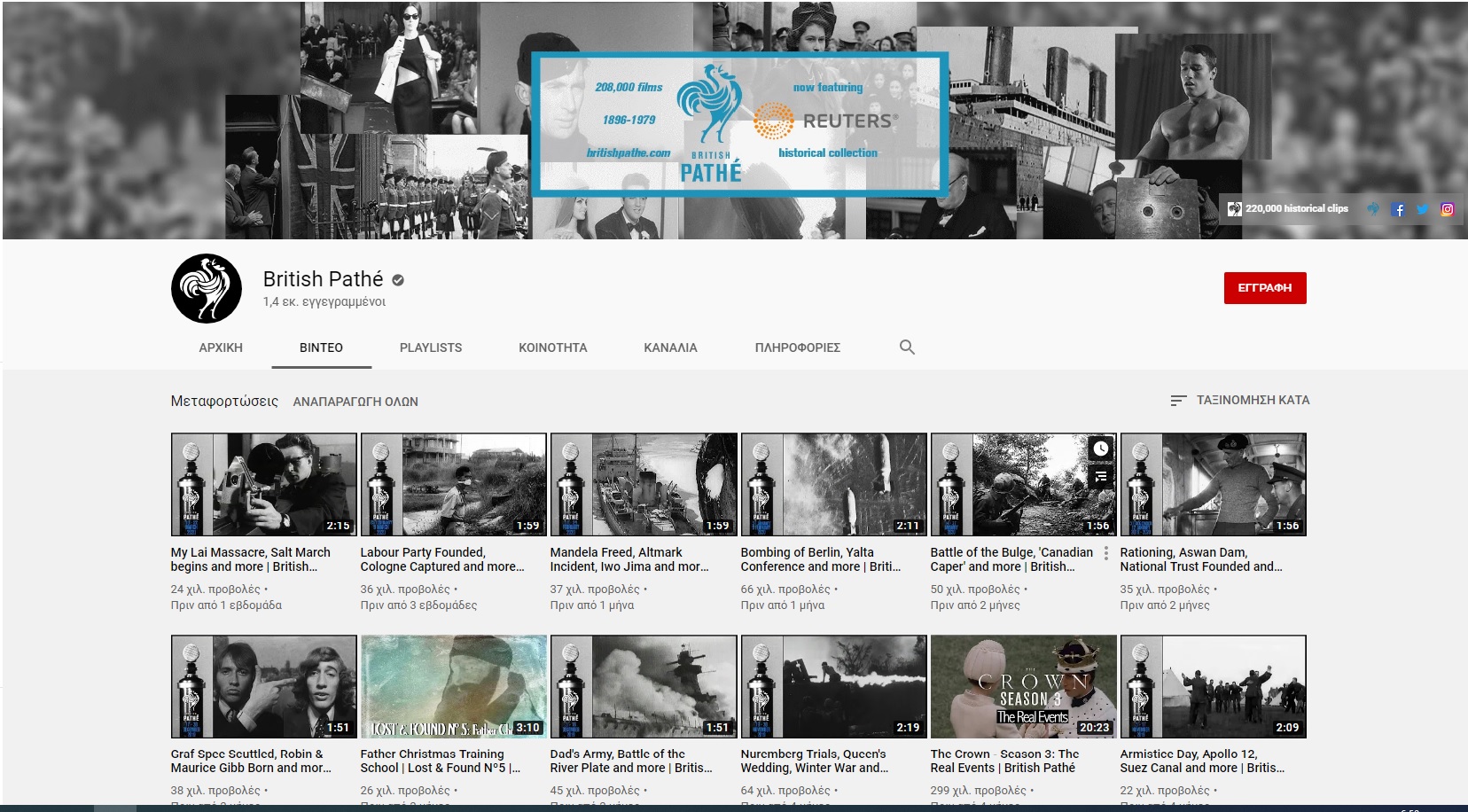Viewport: 1468px width, 812px height.
Task: Open the Labour Party Founded video thumbnail
Action: pos(454,484)
